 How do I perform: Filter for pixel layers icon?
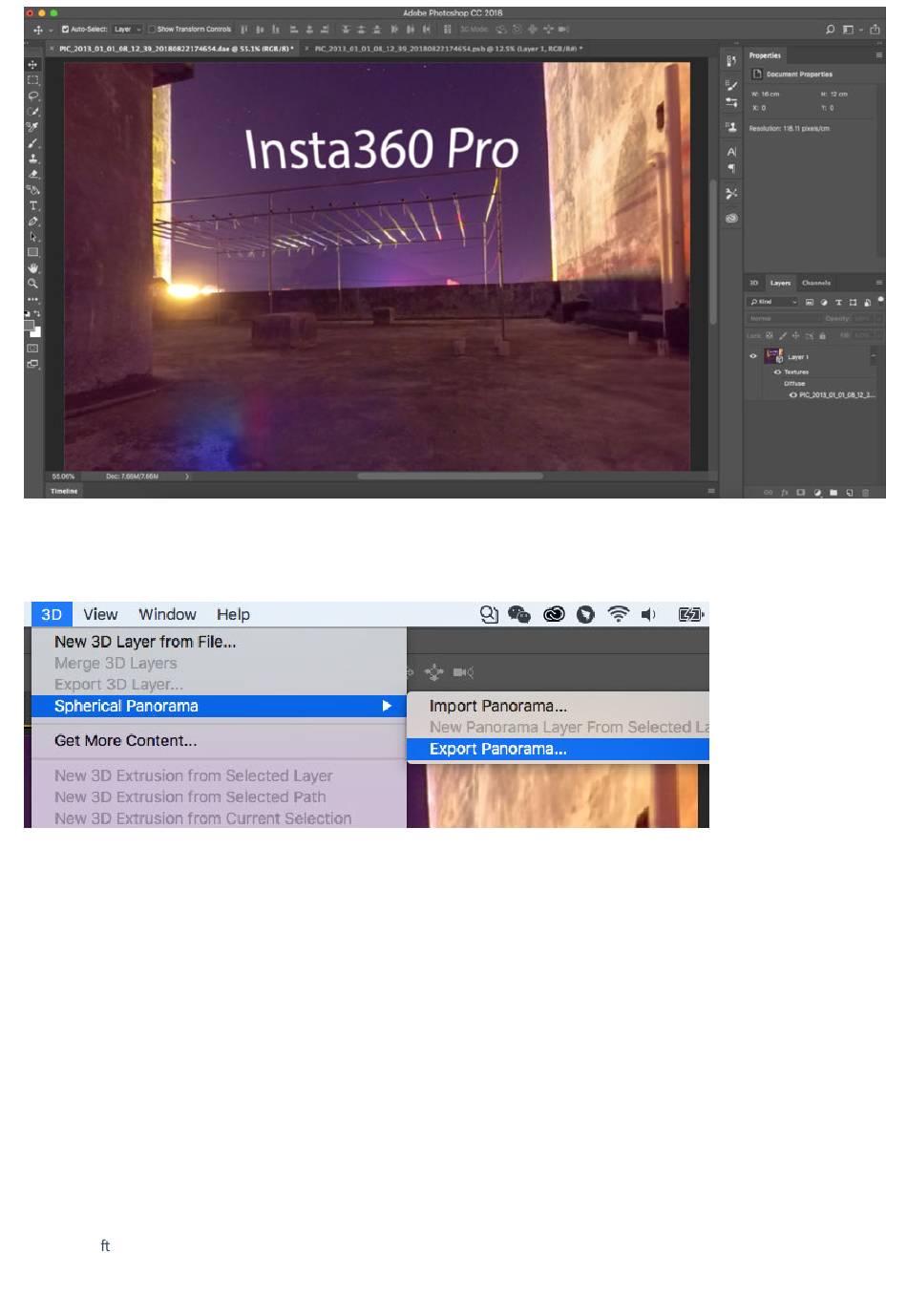coord(810,302)
